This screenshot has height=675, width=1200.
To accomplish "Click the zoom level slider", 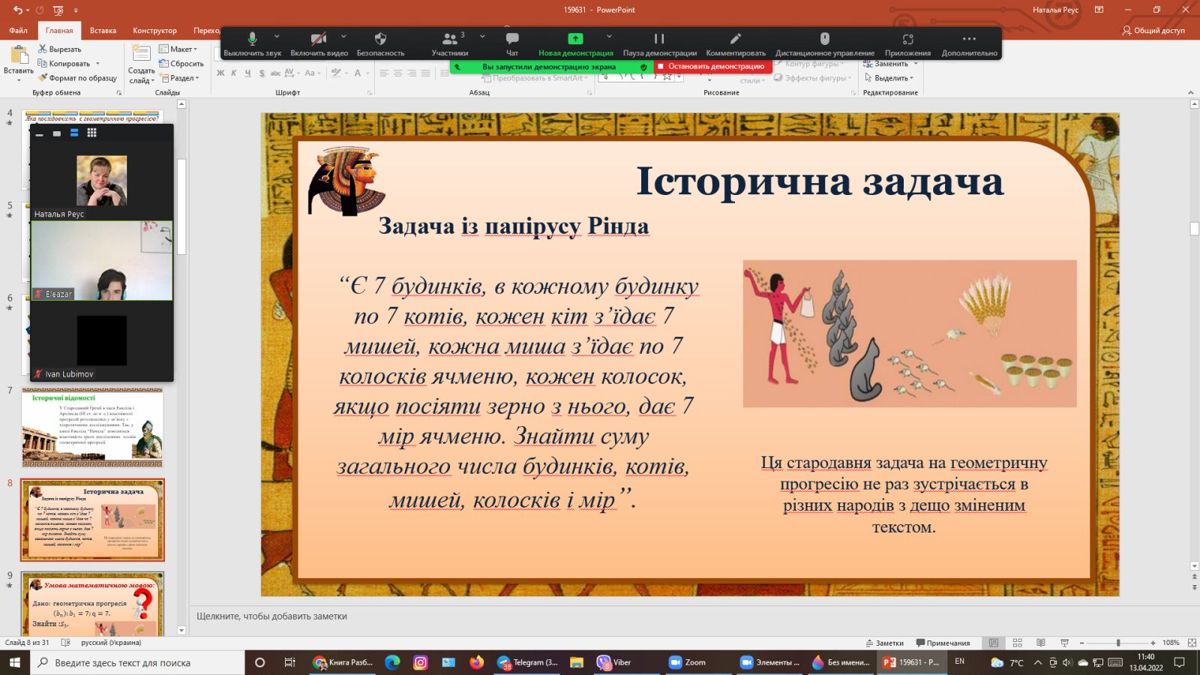I will click(1117, 643).
